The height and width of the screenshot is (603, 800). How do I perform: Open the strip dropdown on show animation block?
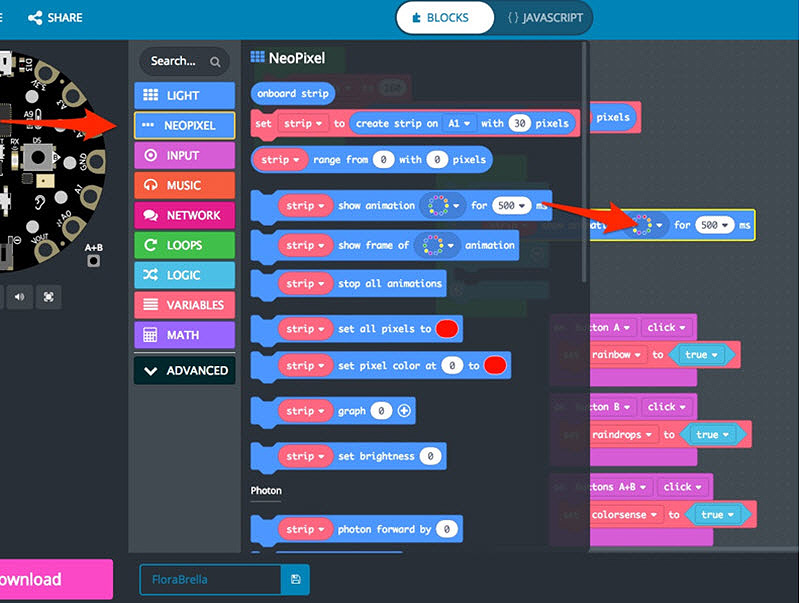pyautogui.click(x=305, y=206)
